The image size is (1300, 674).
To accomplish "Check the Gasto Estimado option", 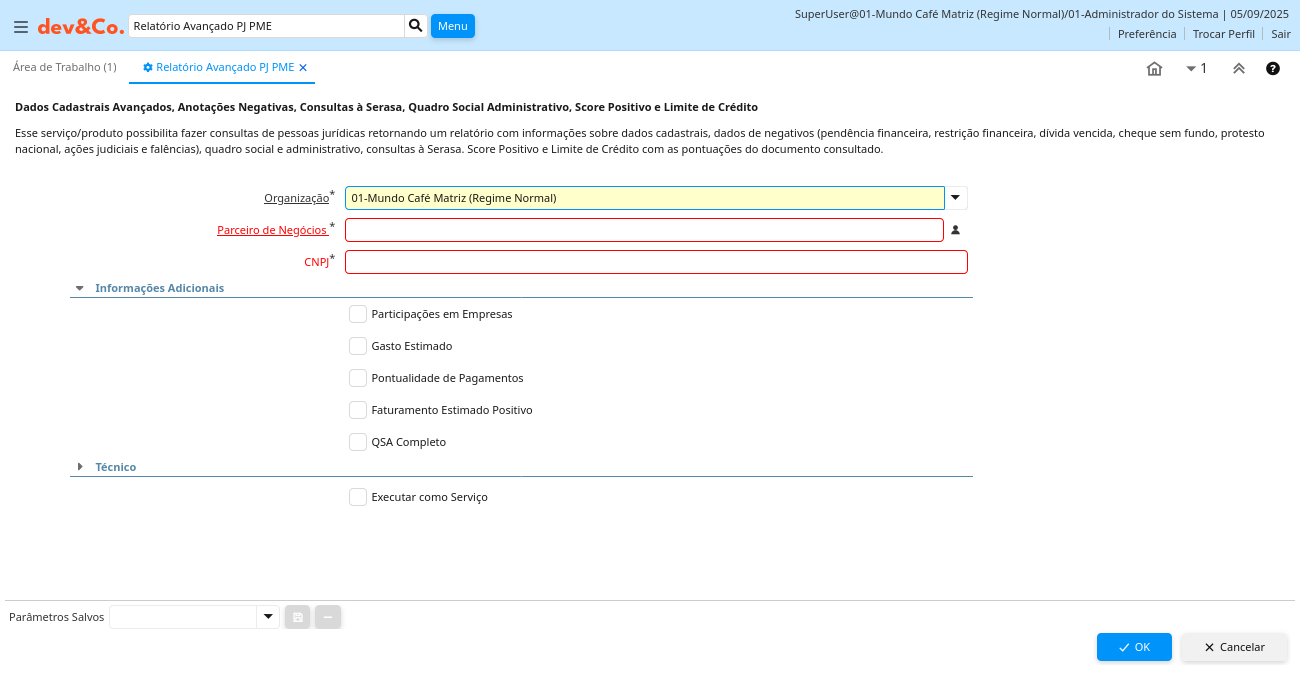I will (x=358, y=346).
